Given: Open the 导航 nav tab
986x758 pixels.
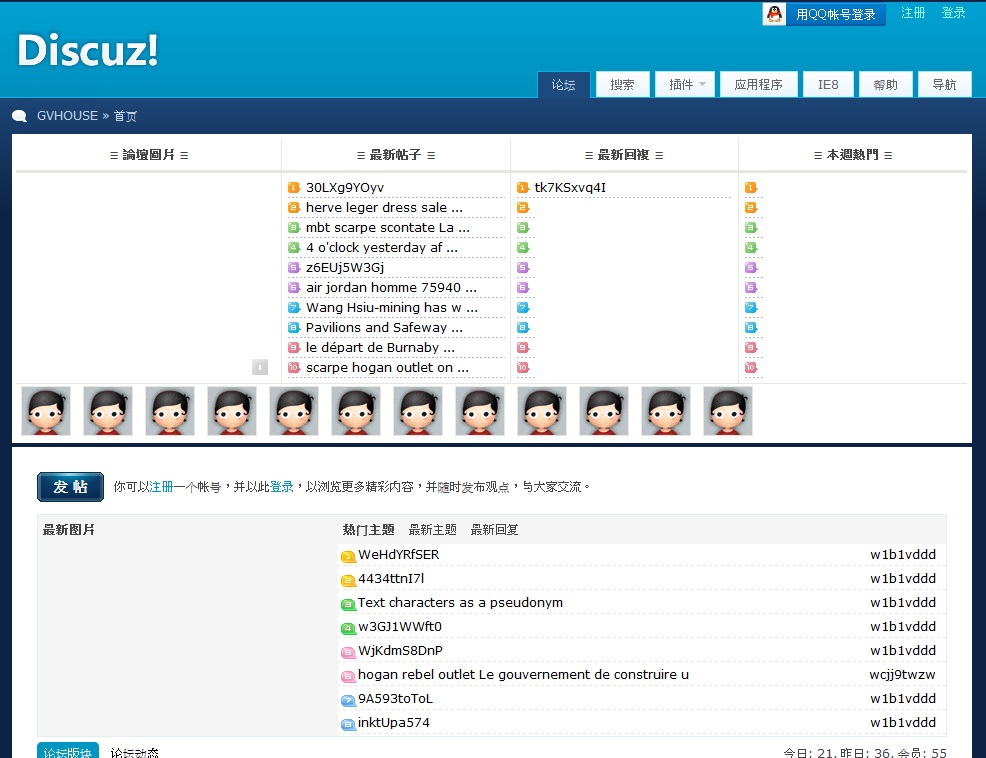Looking at the screenshot, I should point(944,84).
